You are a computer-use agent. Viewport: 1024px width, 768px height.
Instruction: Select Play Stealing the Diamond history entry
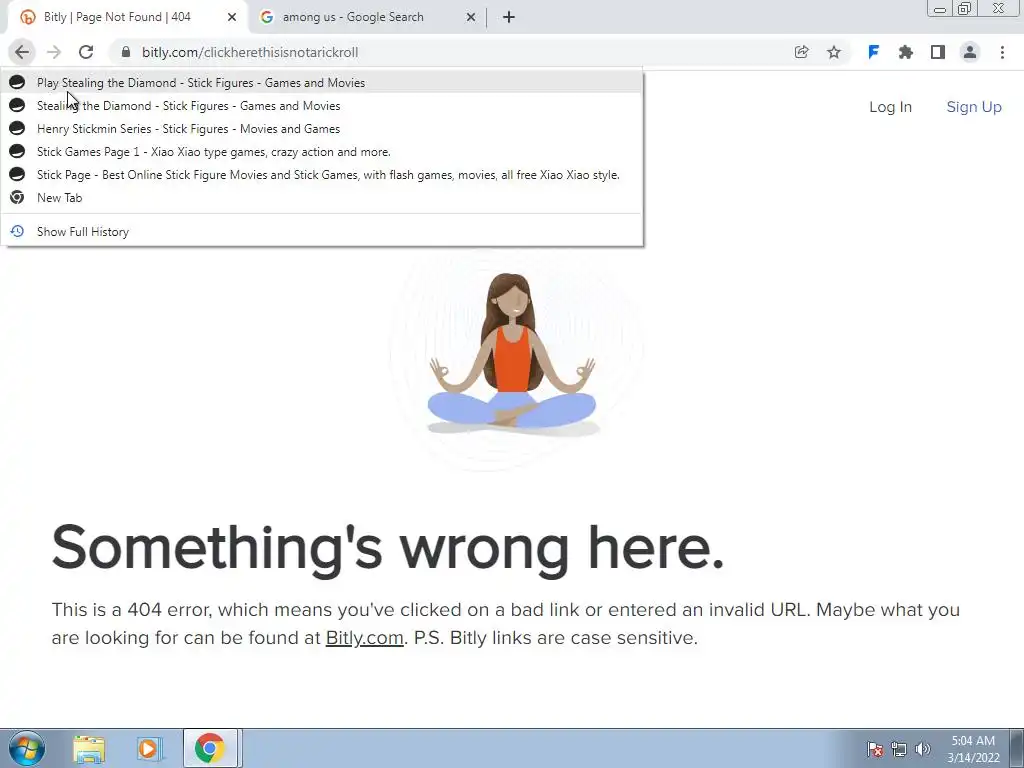pyautogui.click(x=322, y=83)
